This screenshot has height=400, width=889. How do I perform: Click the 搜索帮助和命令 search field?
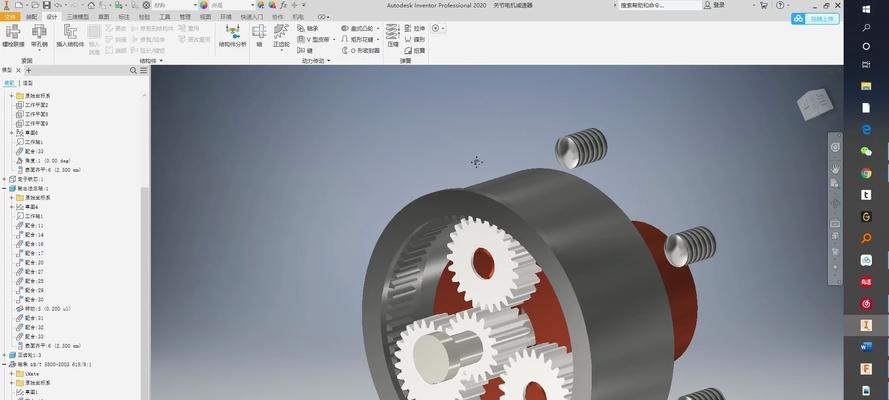659,5
